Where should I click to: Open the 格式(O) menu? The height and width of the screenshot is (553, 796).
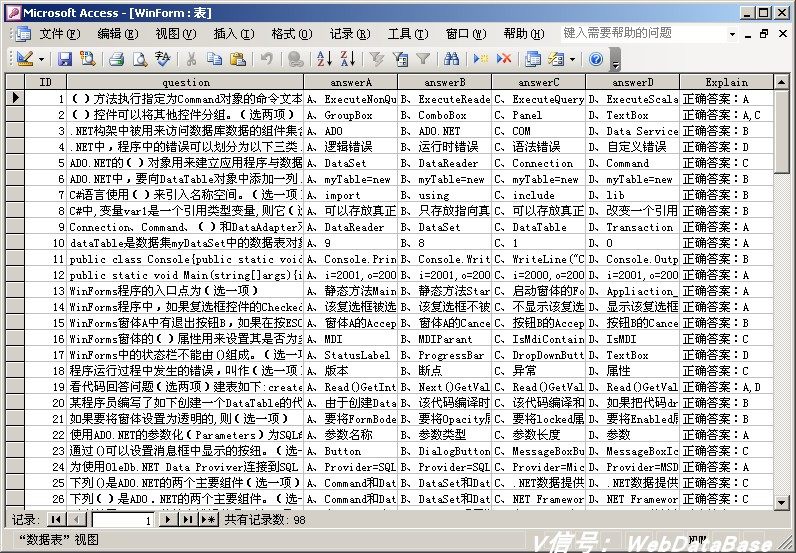pos(291,34)
